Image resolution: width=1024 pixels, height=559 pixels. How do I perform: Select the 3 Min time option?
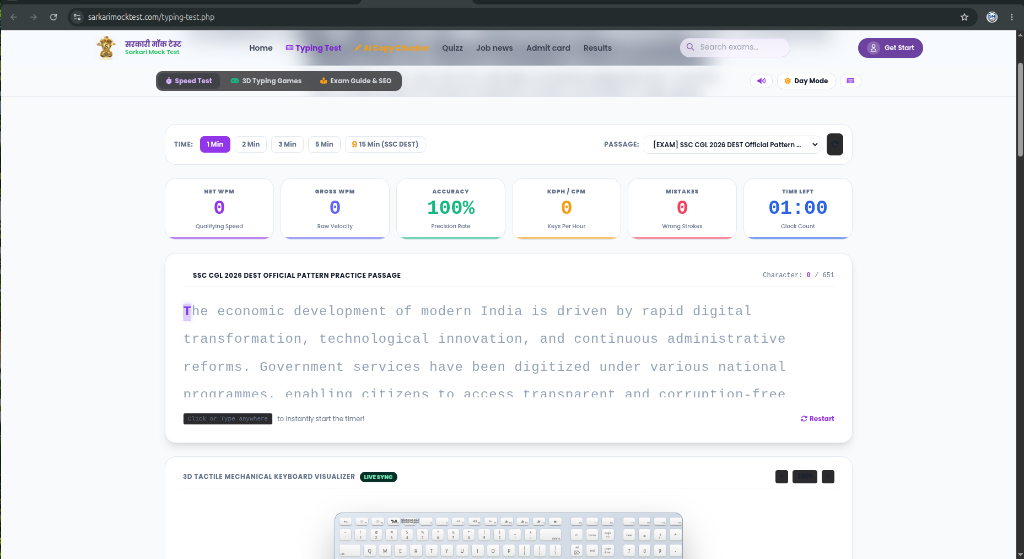287,144
